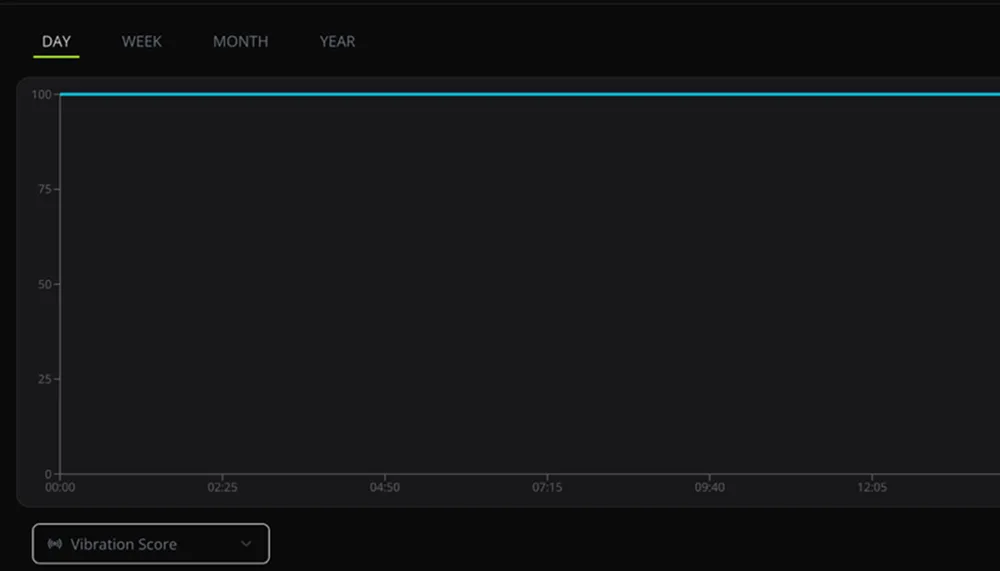Select the 02:25 time marker

[x=222, y=488]
